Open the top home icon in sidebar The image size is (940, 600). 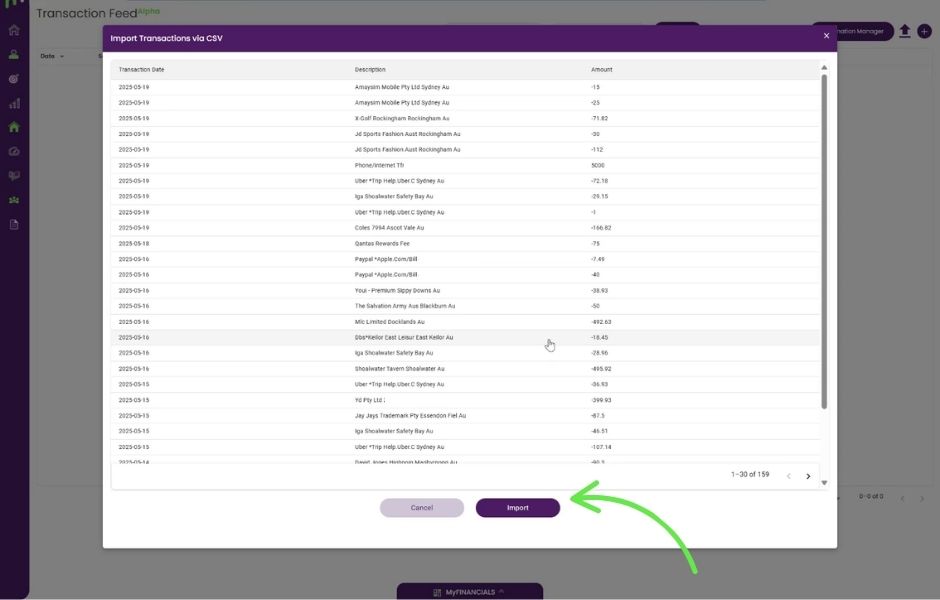point(14,30)
